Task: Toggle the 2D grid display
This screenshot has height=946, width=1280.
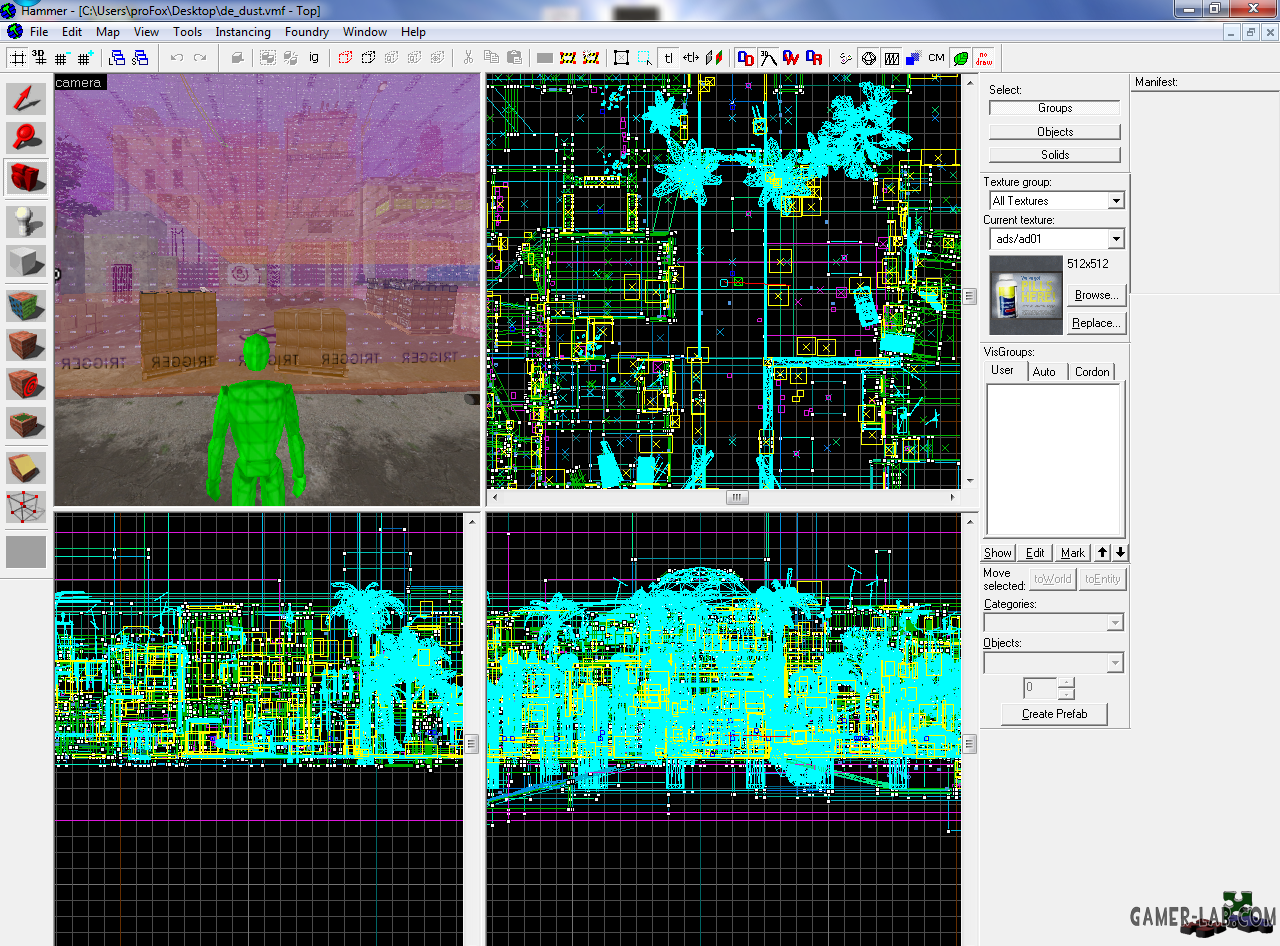Action: (x=18, y=58)
